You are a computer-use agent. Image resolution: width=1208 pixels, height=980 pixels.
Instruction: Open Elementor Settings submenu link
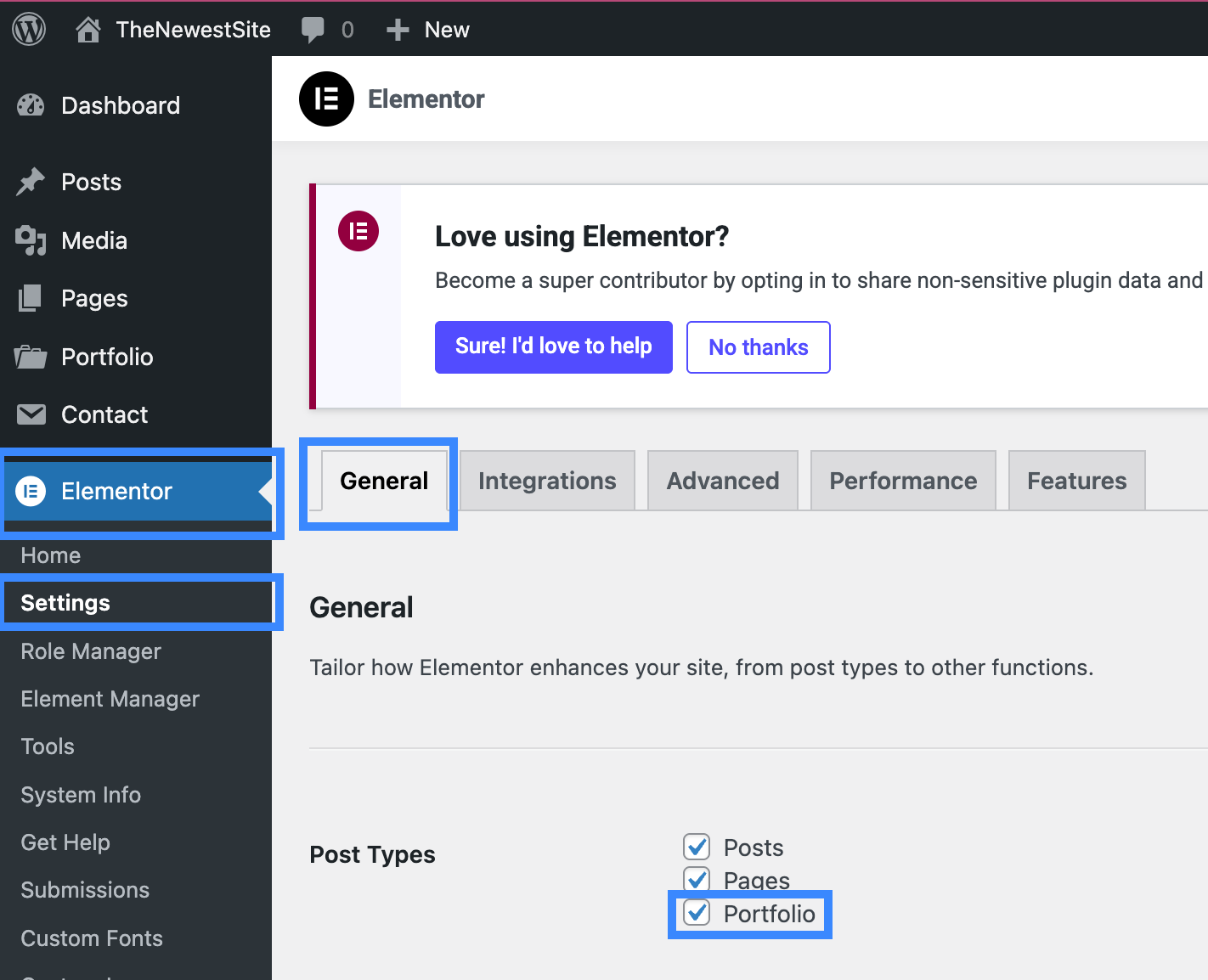(x=65, y=603)
